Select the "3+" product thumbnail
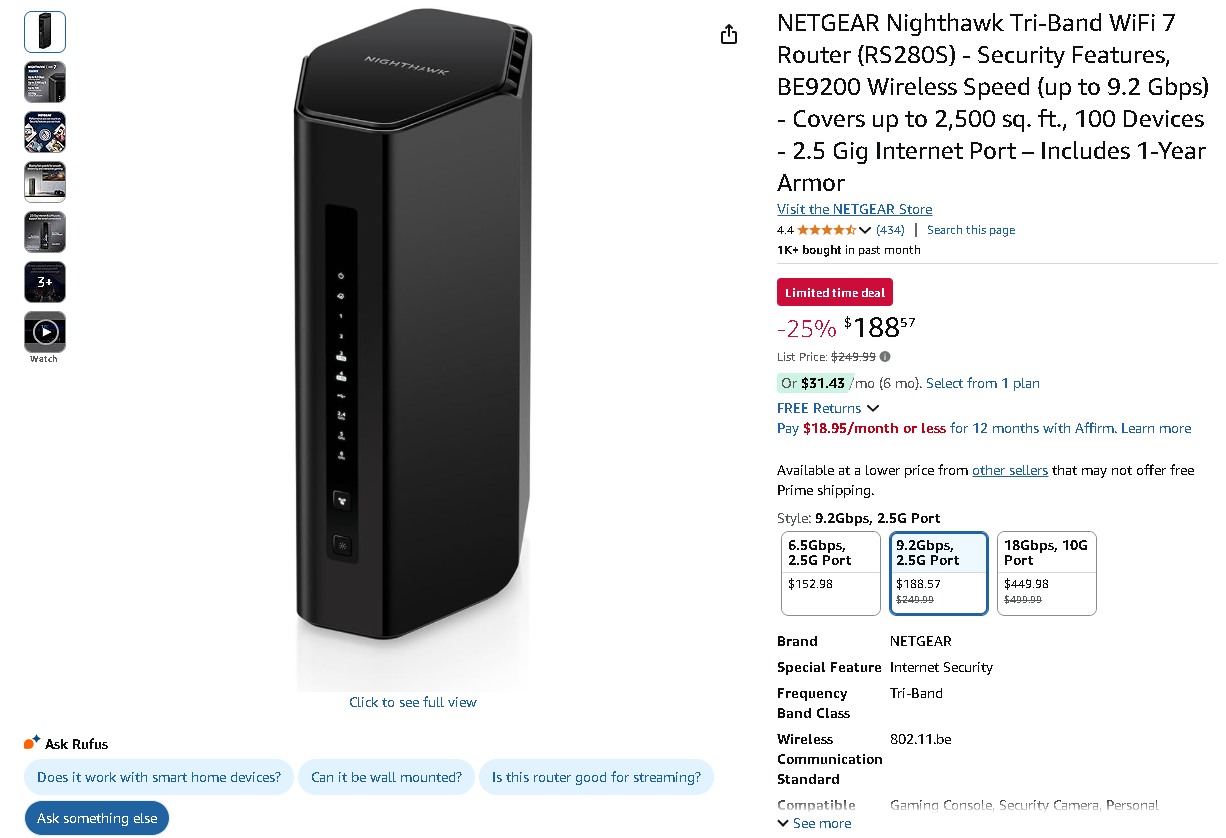Viewport: 1226px width, 838px height. [45, 282]
